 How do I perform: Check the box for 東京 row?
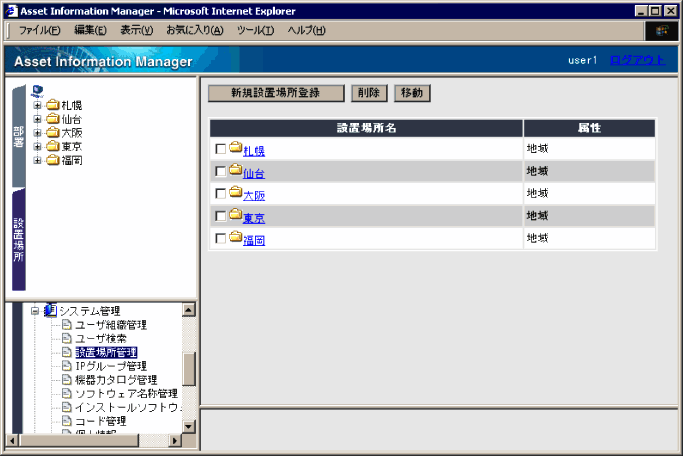[221, 216]
